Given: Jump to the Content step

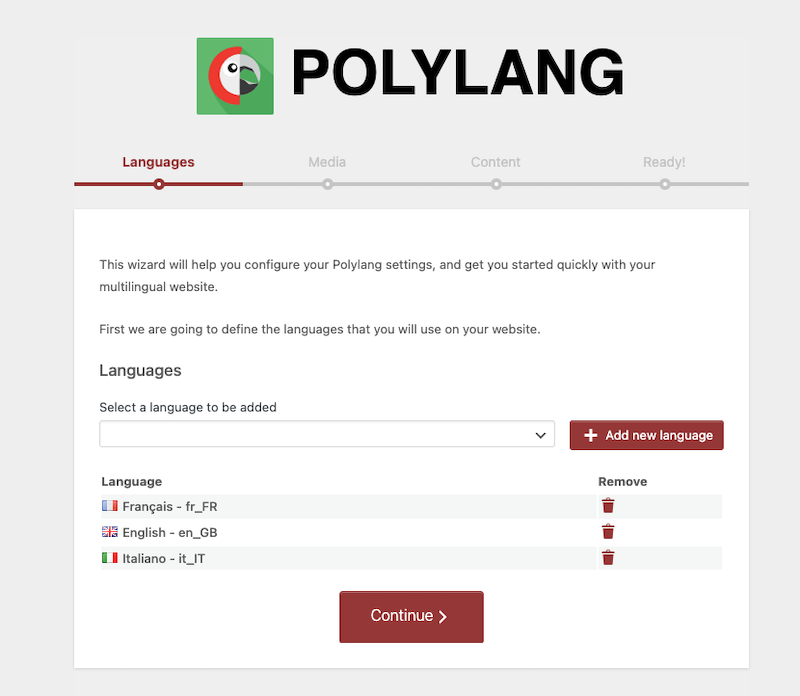Looking at the screenshot, I should [x=496, y=162].
